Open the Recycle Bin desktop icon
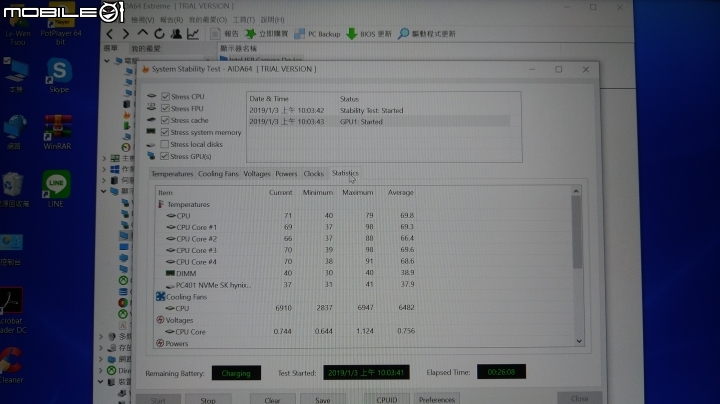The image size is (720, 404). (13, 190)
